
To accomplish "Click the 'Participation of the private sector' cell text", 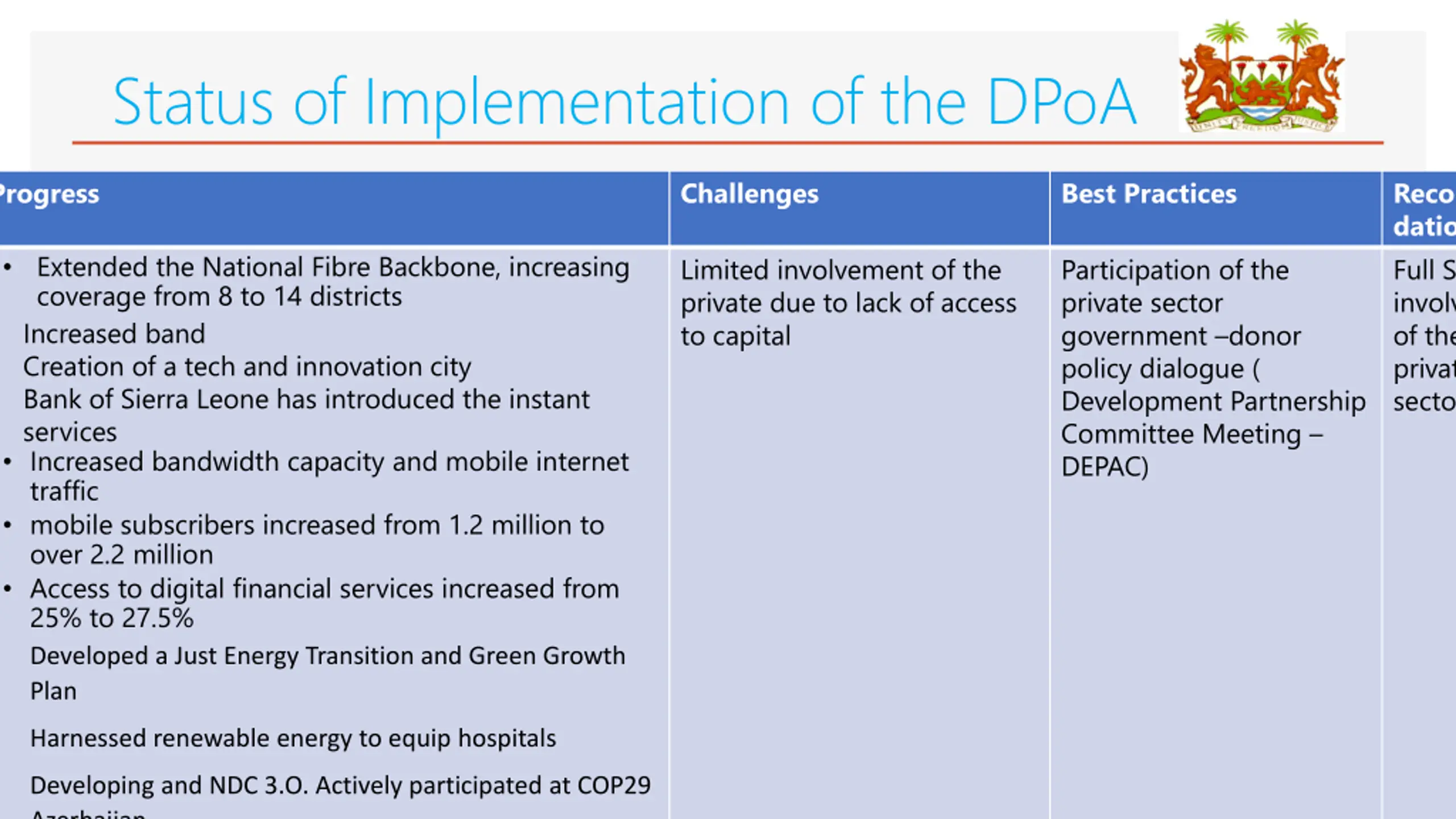I will (1174, 271).
